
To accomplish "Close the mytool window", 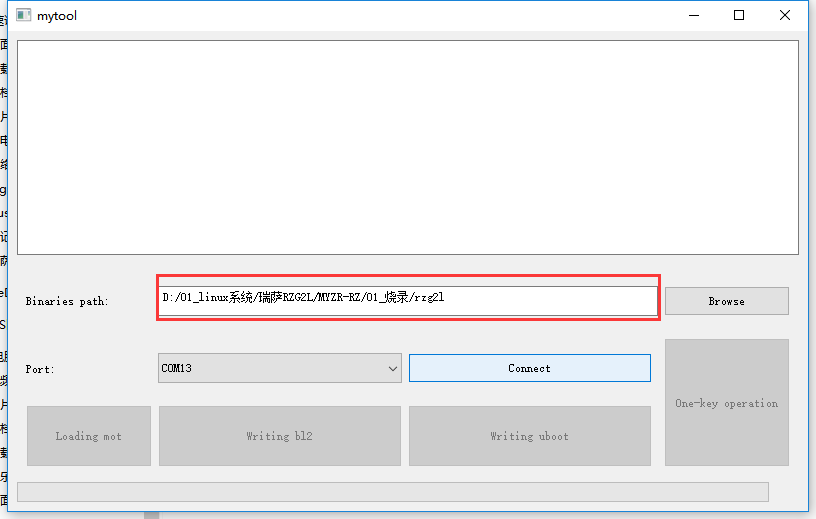I will coord(785,15).
